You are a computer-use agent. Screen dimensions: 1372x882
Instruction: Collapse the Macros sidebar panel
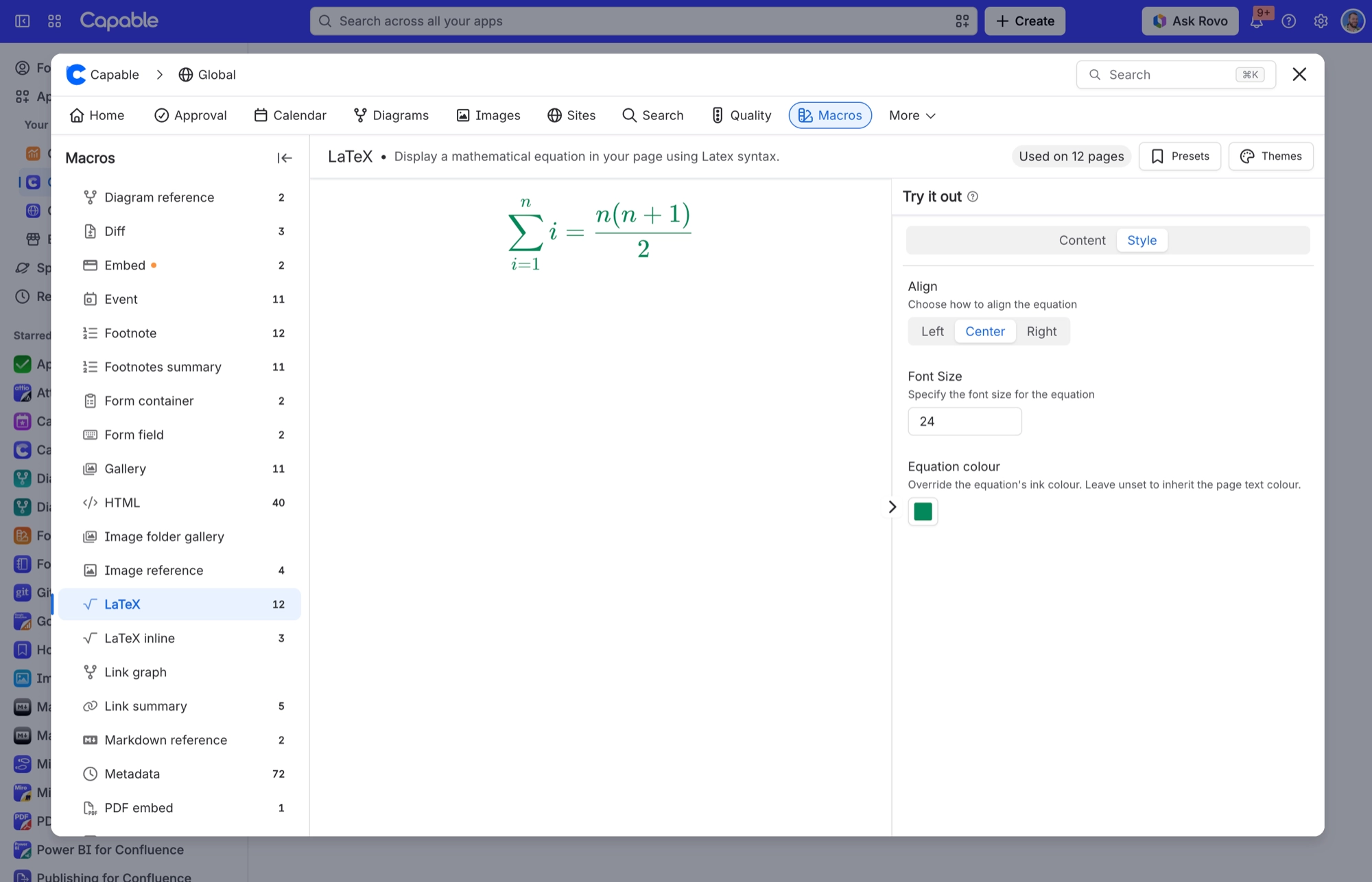point(285,158)
